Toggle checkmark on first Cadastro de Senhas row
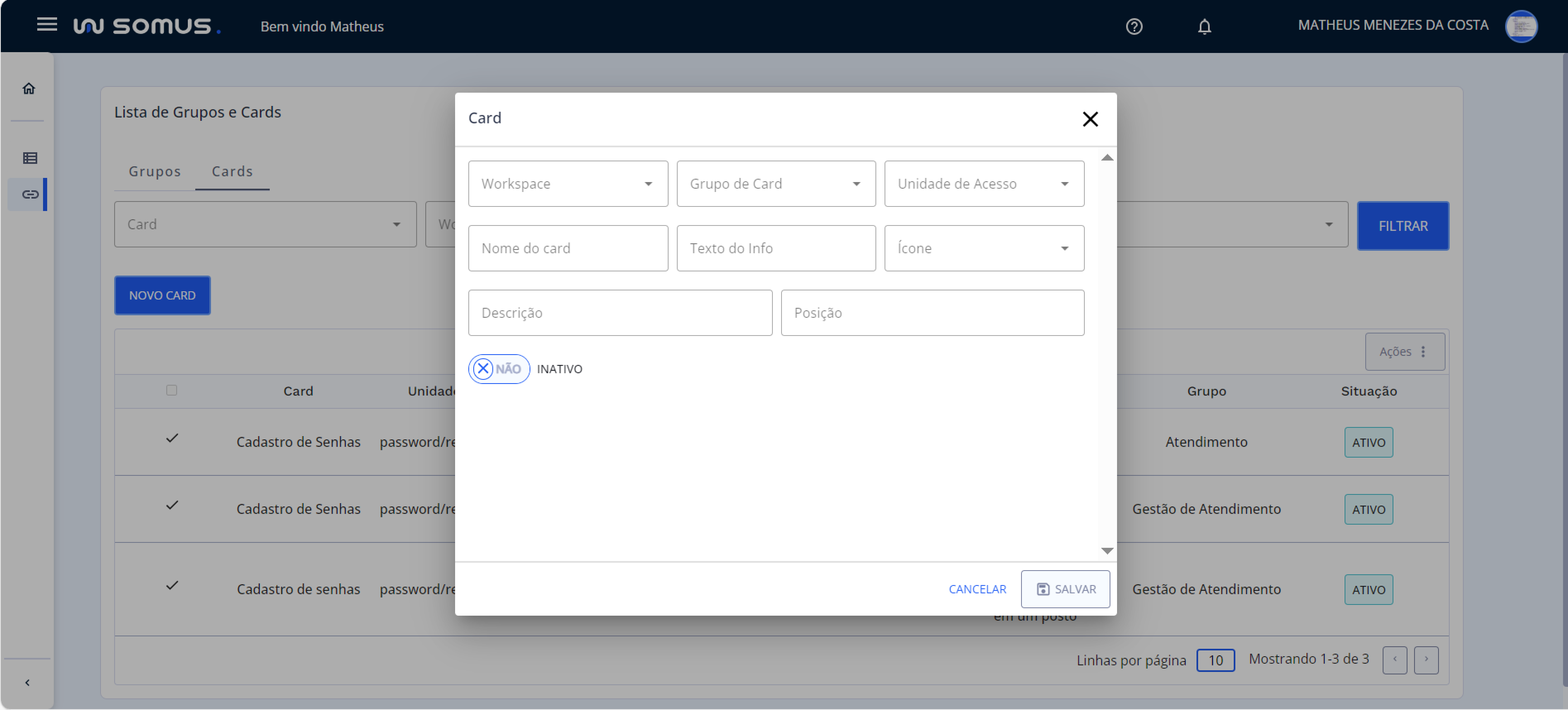 click(172, 438)
